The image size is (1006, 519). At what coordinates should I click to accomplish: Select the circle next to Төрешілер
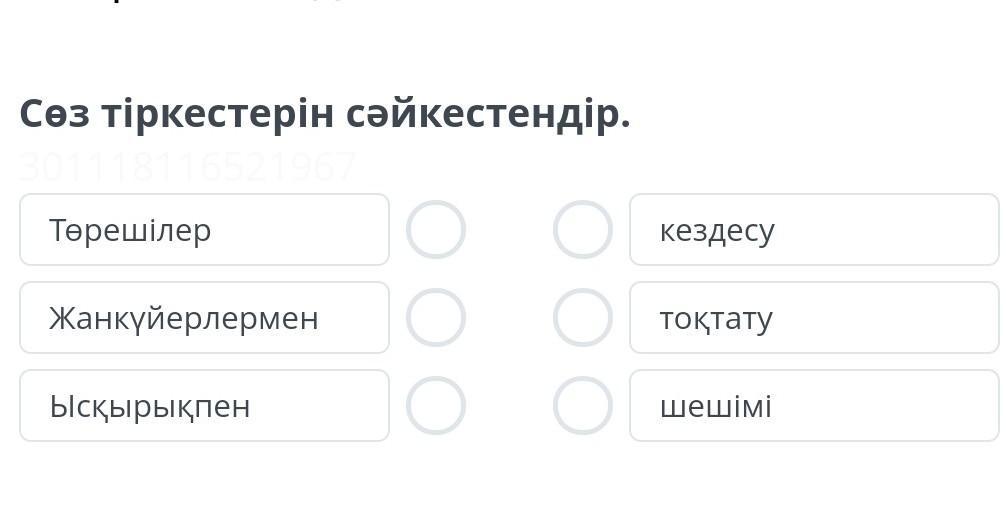tap(436, 230)
